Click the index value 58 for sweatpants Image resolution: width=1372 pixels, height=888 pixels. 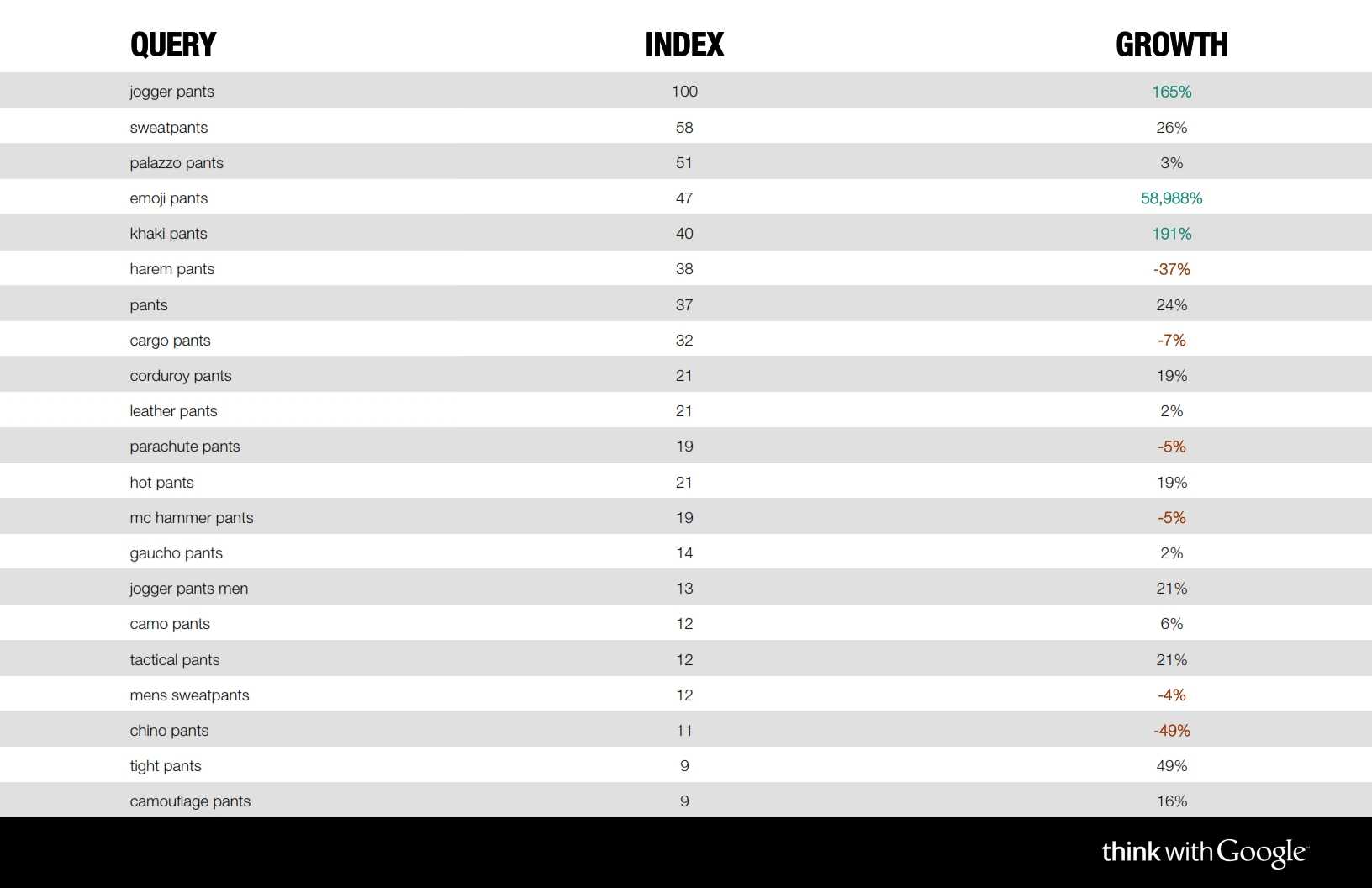pyautogui.click(x=684, y=128)
